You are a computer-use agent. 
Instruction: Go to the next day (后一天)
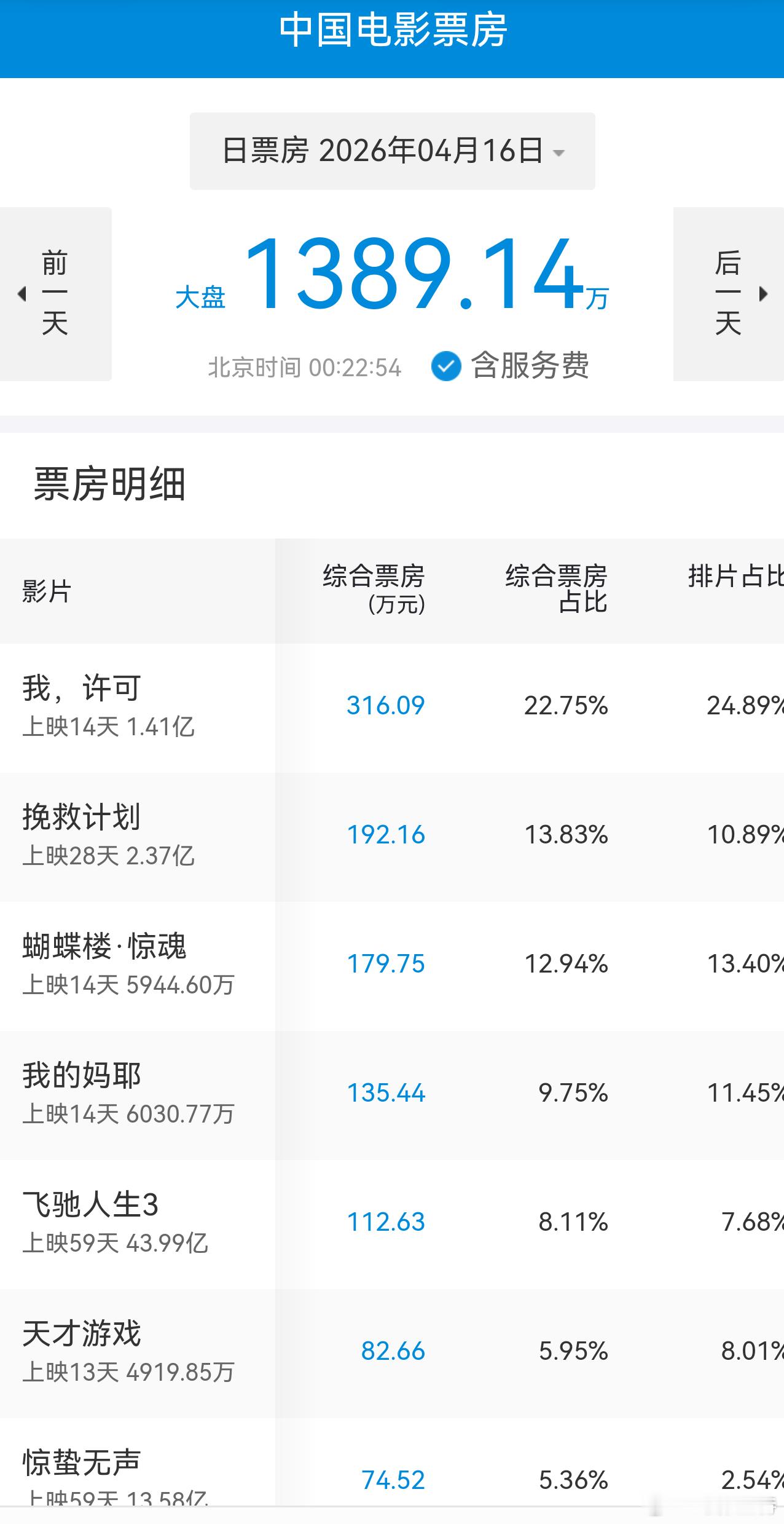click(729, 294)
